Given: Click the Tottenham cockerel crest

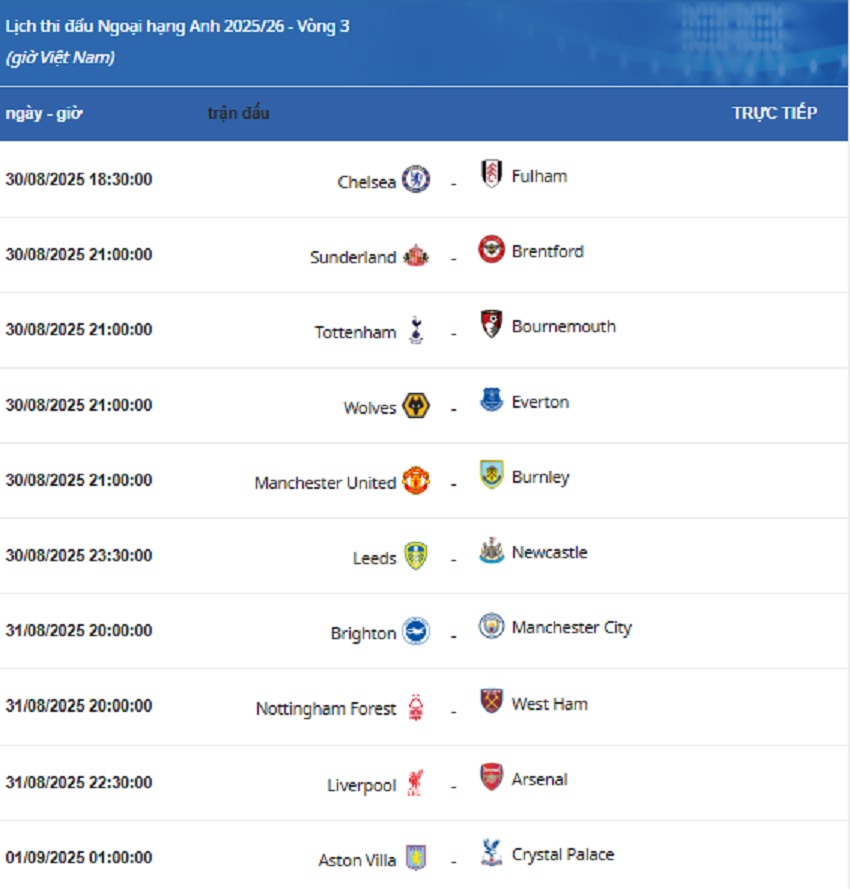Looking at the screenshot, I should tap(416, 329).
